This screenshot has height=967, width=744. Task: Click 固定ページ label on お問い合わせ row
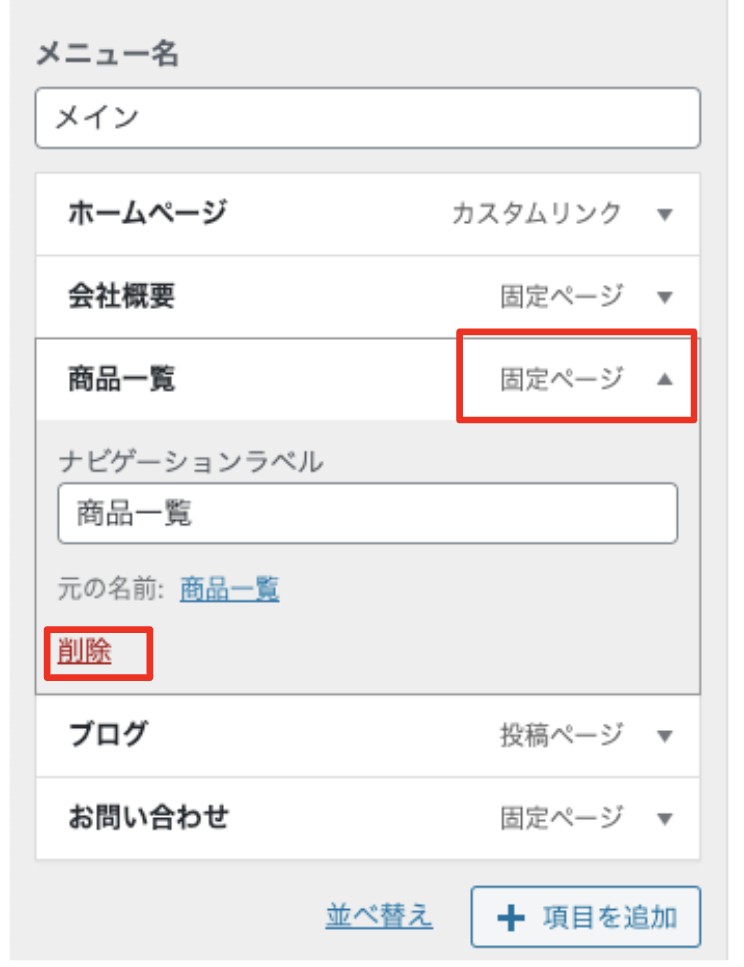(561, 819)
